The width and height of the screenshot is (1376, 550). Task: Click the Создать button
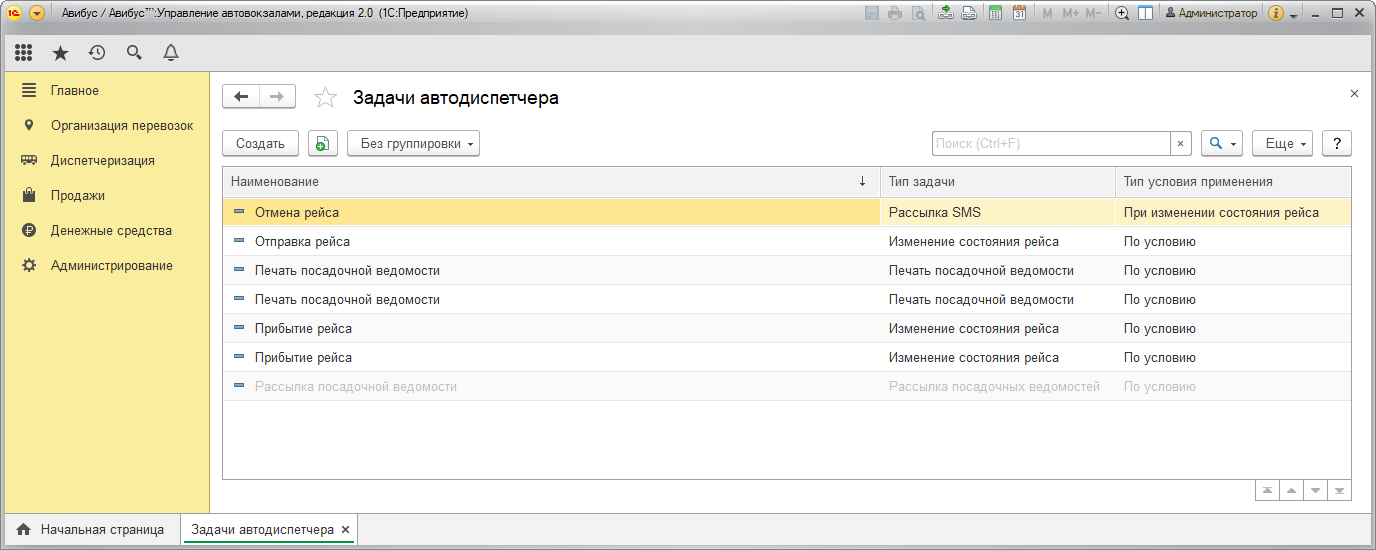[260, 144]
